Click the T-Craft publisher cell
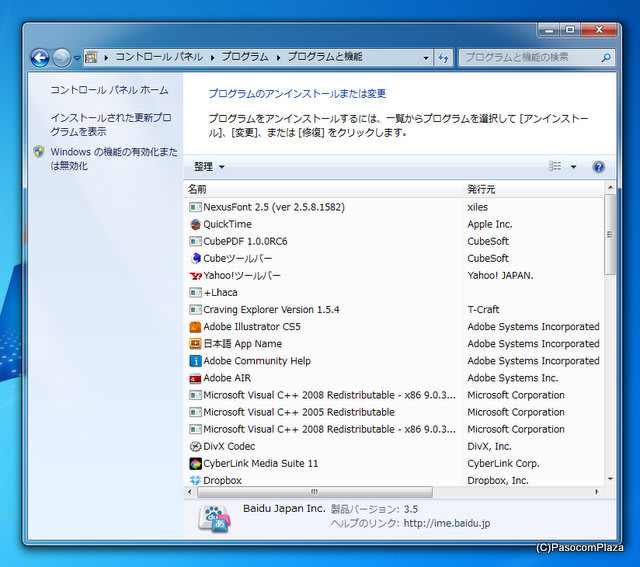Image resolution: width=640 pixels, height=567 pixels. pyautogui.click(x=483, y=309)
